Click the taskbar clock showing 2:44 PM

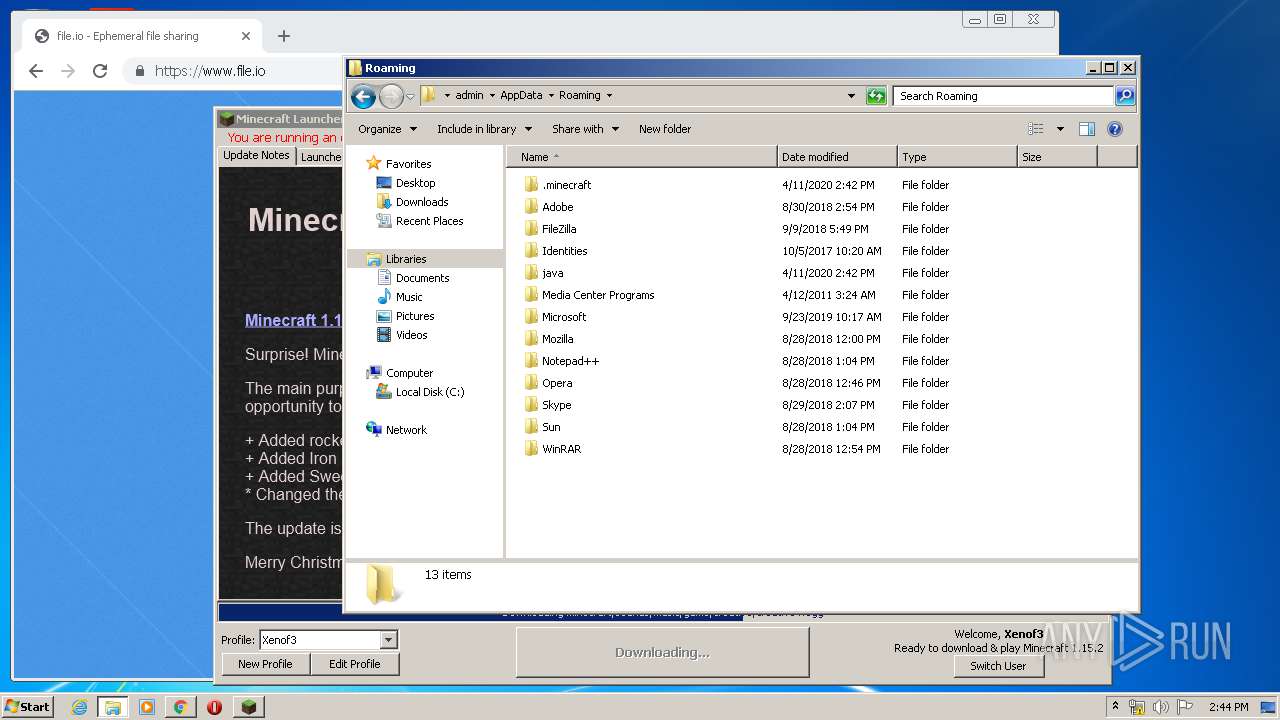pos(1228,707)
